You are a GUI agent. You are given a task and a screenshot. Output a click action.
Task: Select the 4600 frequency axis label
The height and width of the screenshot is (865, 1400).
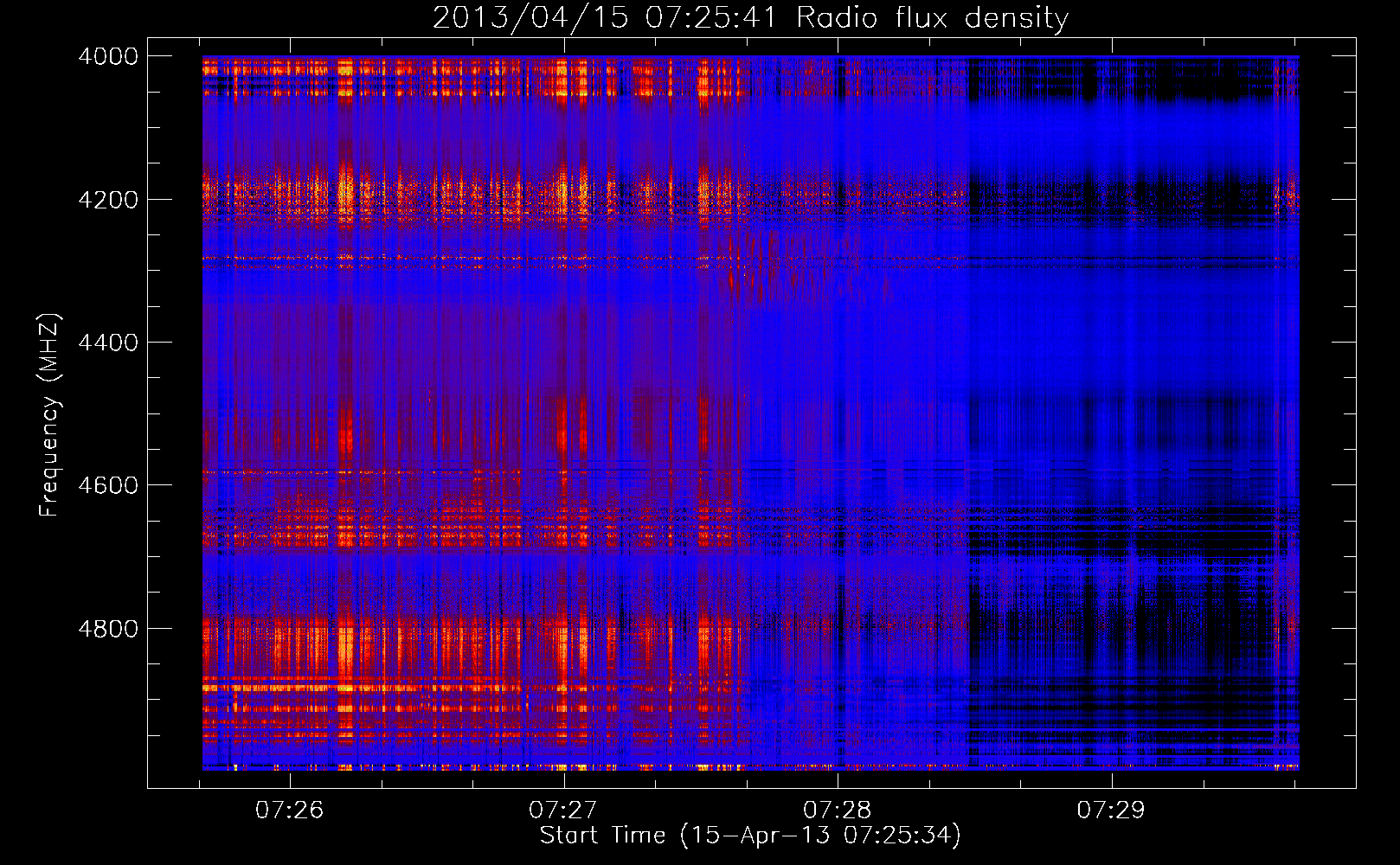point(108,485)
